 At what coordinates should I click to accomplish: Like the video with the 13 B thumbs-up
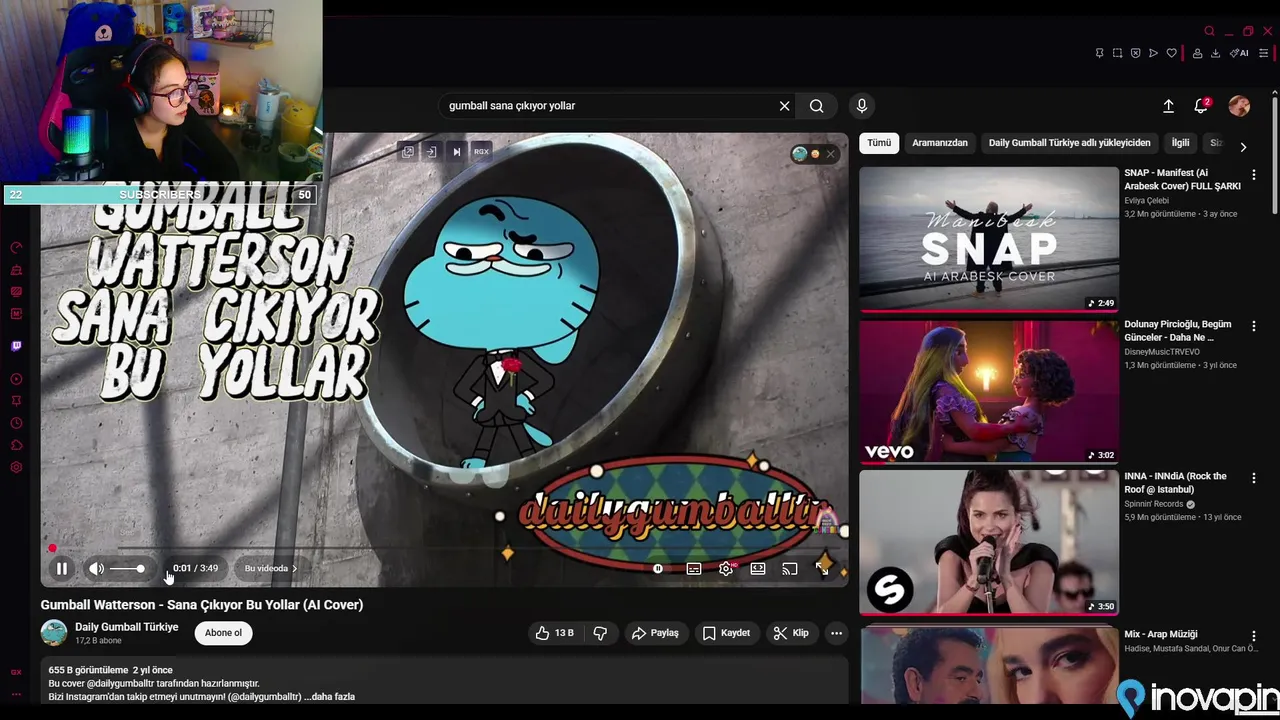554,633
